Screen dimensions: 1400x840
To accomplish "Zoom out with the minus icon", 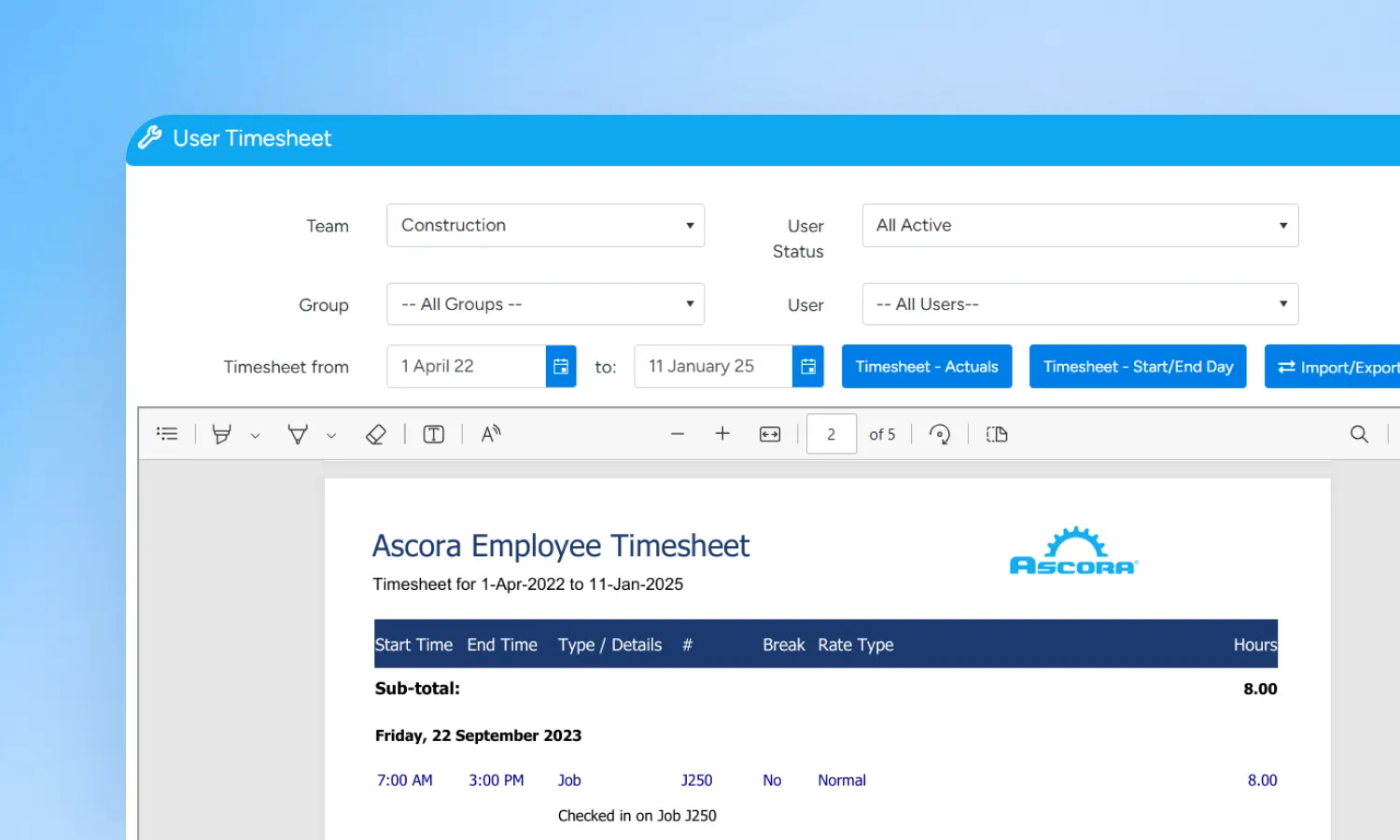I will [x=678, y=434].
